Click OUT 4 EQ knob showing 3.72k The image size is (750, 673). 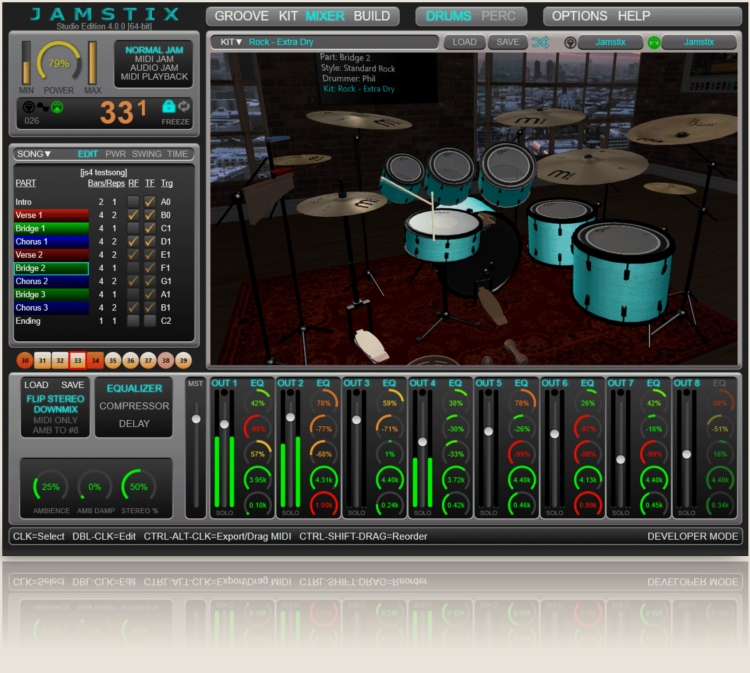point(456,479)
